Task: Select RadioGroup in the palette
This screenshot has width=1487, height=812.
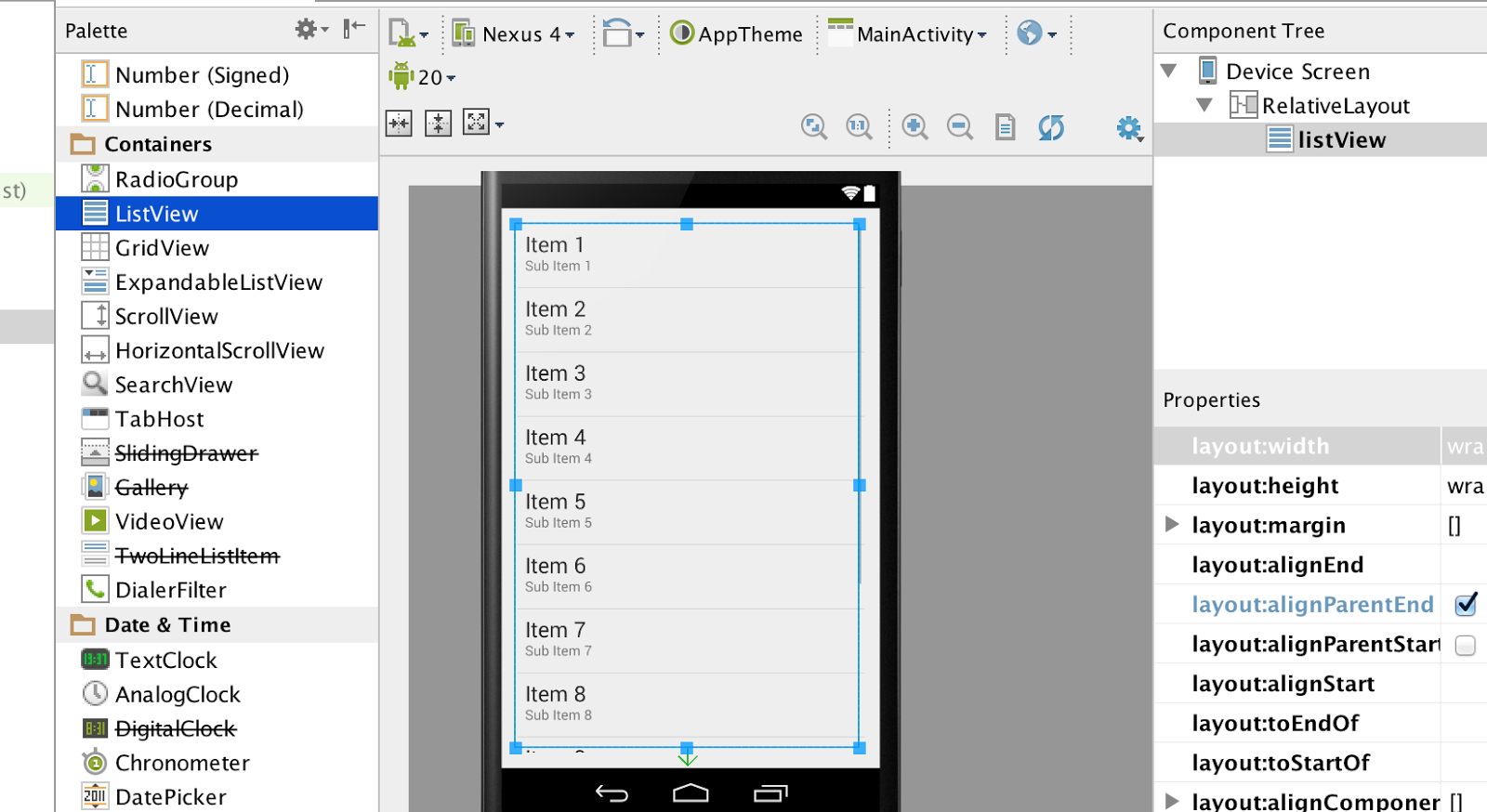Action: point(217,179)
